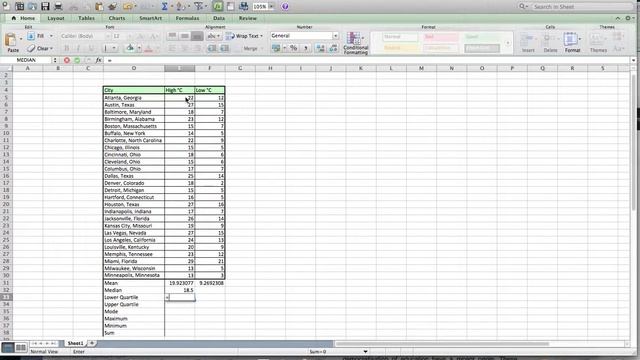Screen dimensions: 640x360
Task: Click the decrease indent icon
Action: pos(212,48)
